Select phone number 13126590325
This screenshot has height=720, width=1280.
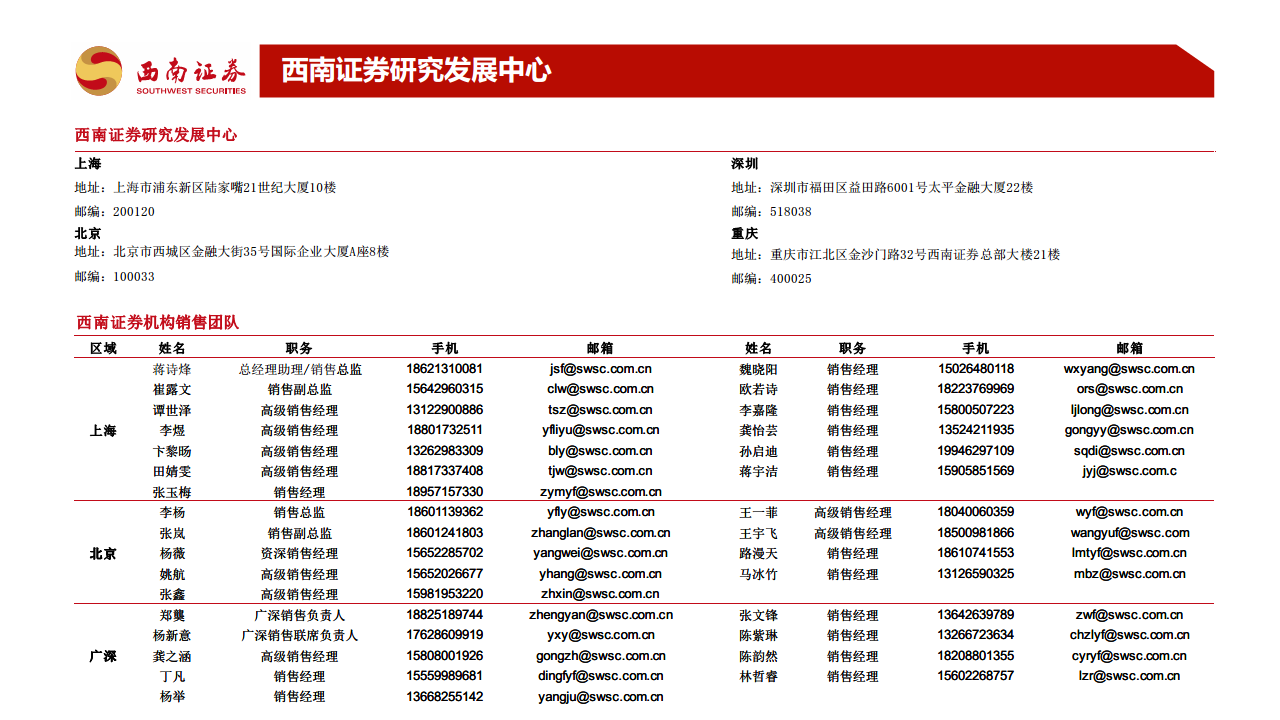pos(976,574)
